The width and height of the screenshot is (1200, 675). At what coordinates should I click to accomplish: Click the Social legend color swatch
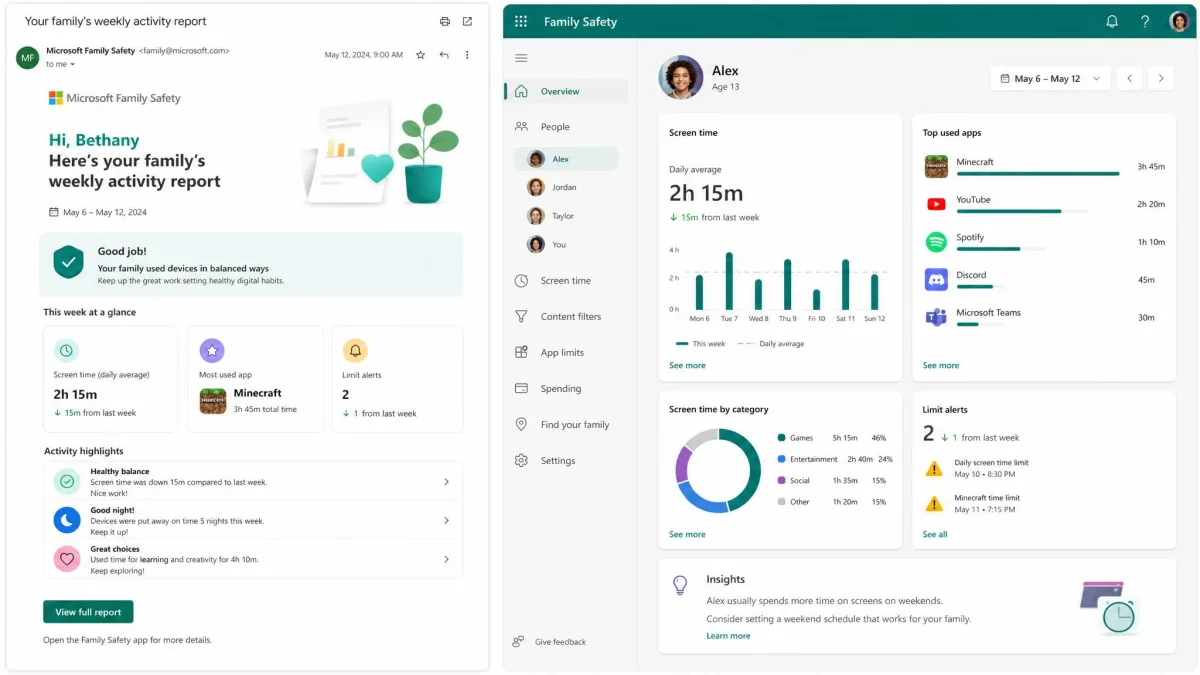click(x=781, y=480)
